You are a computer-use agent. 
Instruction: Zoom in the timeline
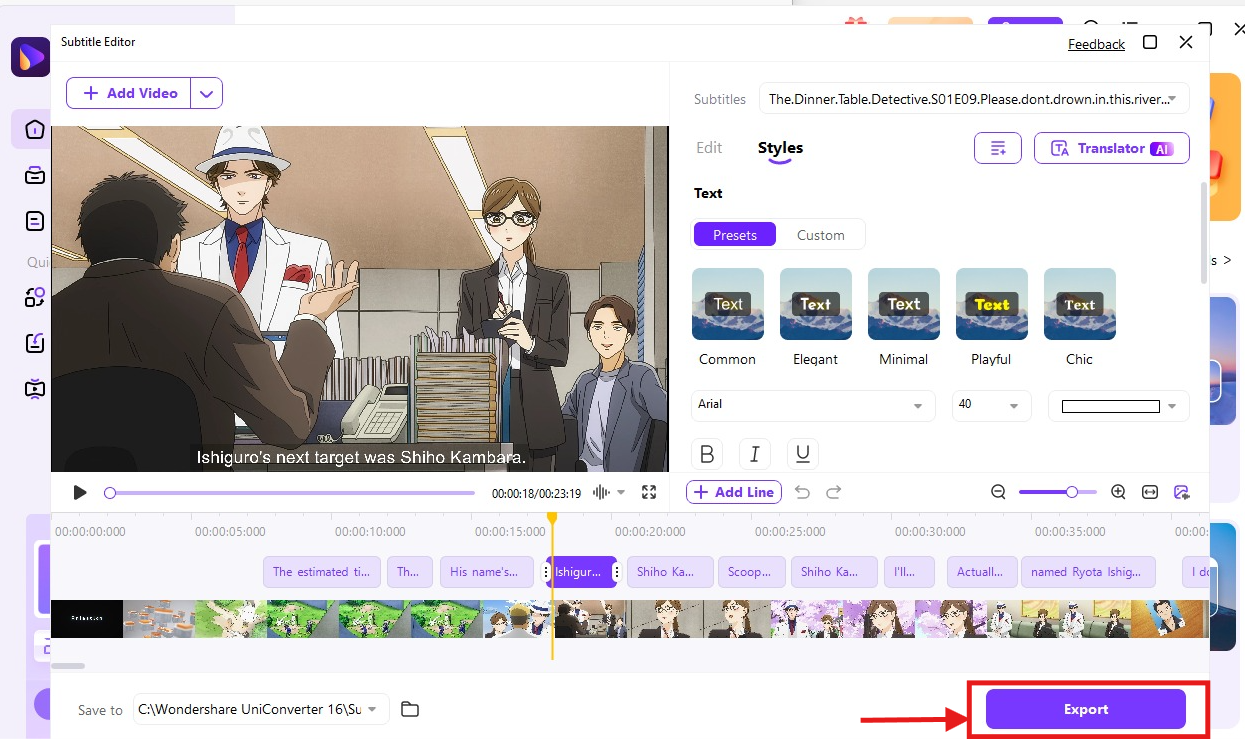(1118, 492)
